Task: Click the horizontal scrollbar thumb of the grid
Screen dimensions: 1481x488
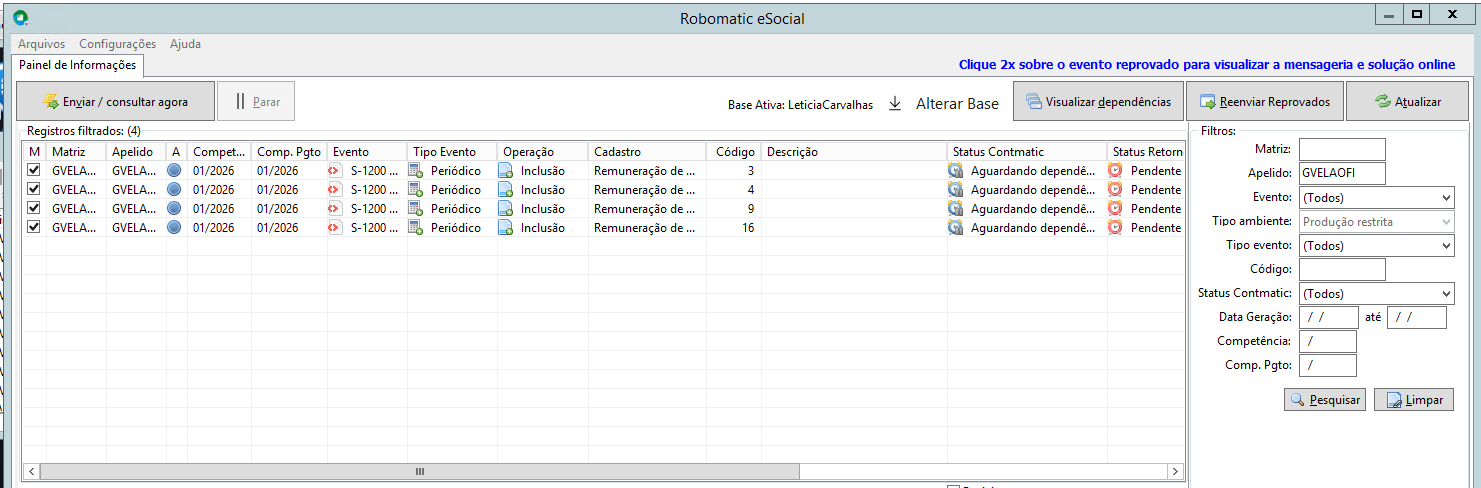Action: pyautogui.click(x=420, y=470)
